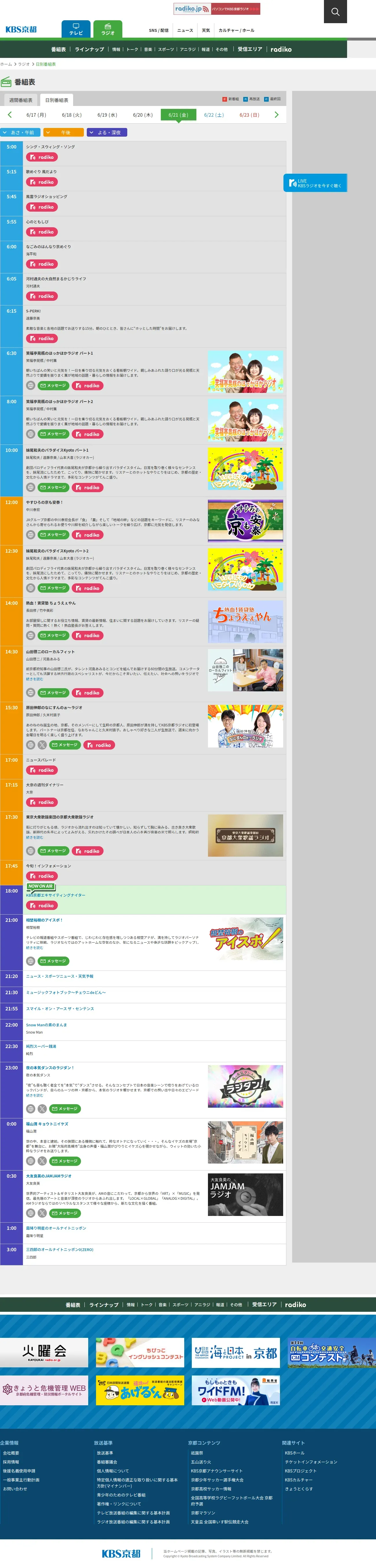Open 霜降り明星のオールナイトニッポン link
The image size is (376, 1568).
[x=56, y=1228]
